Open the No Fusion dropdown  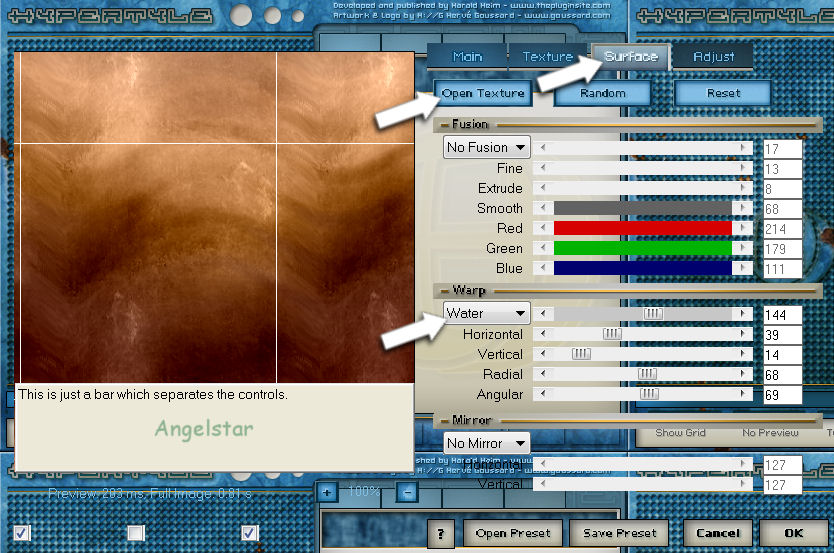pos(487,147)
